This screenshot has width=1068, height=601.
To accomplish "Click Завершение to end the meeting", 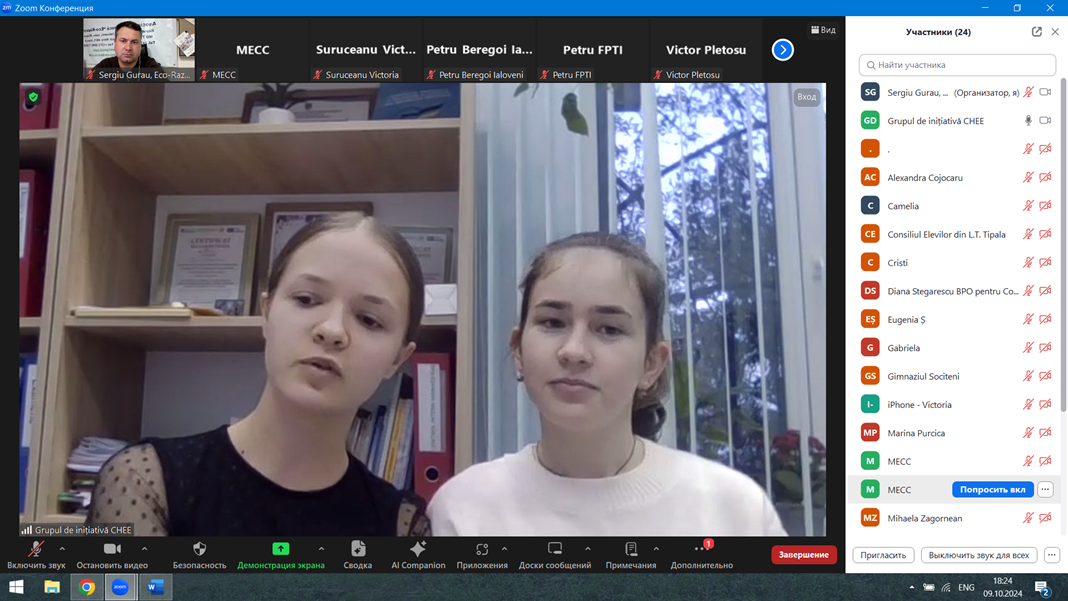I will point(804,555).
